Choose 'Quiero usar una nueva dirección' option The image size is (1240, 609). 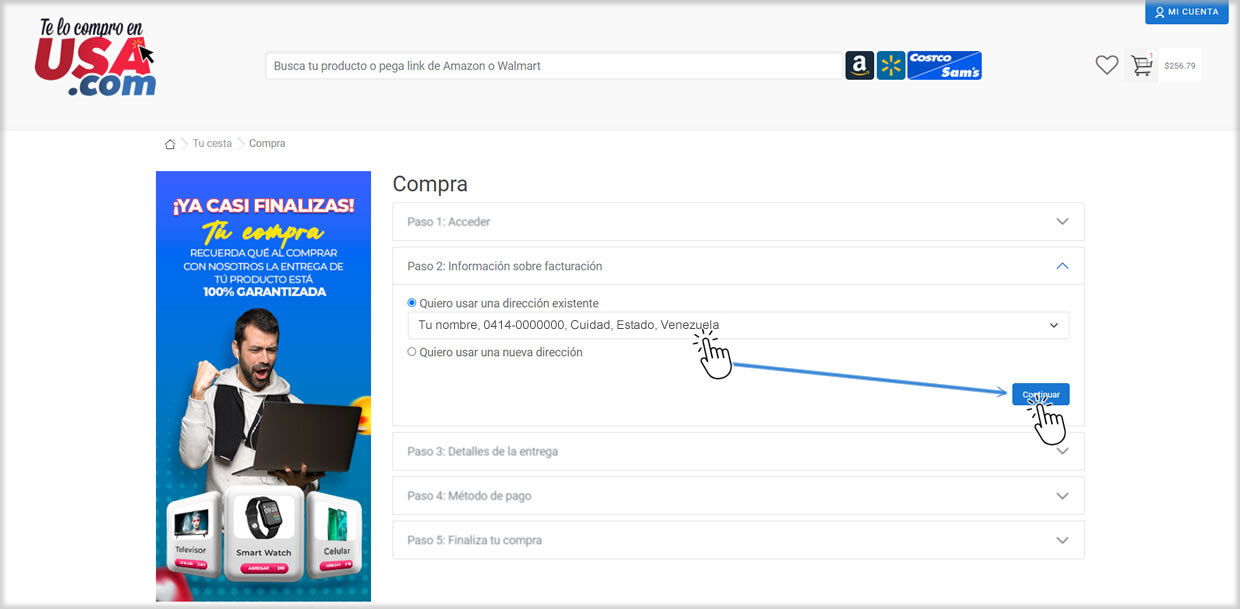coord(411,351)
